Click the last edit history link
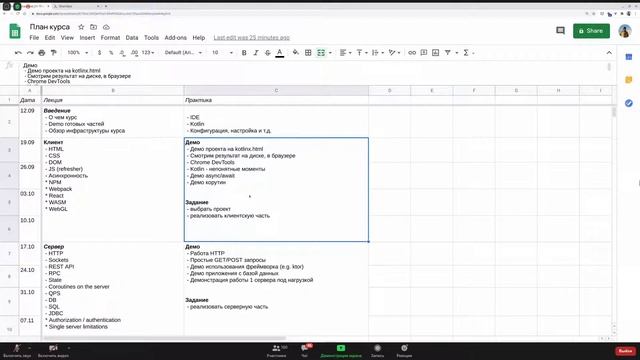640x360 pixels. pyautogui.click(x=251, y=38)
